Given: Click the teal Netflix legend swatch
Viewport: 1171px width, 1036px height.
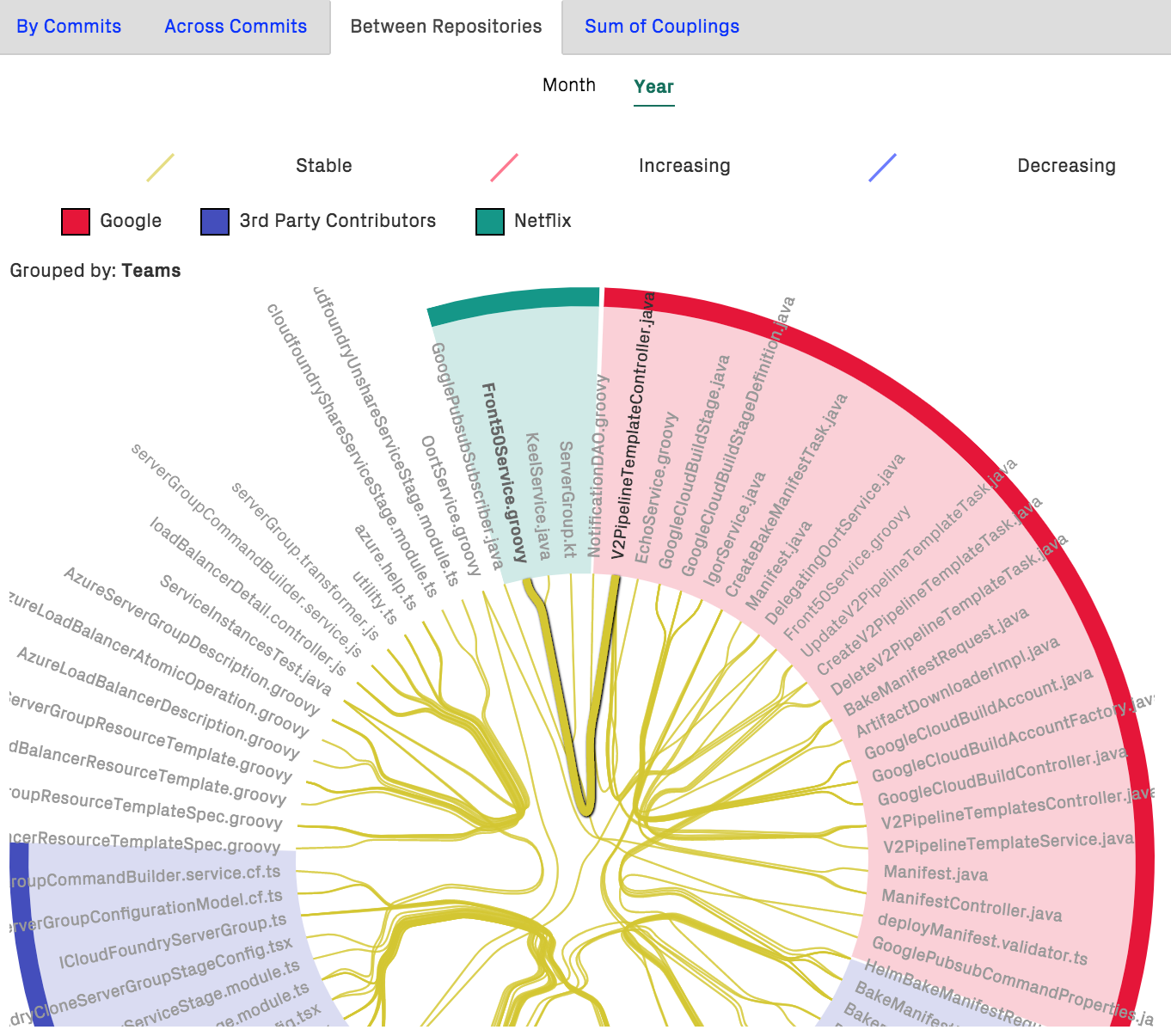Looking at the screenshot, I should tap(490, 221).
